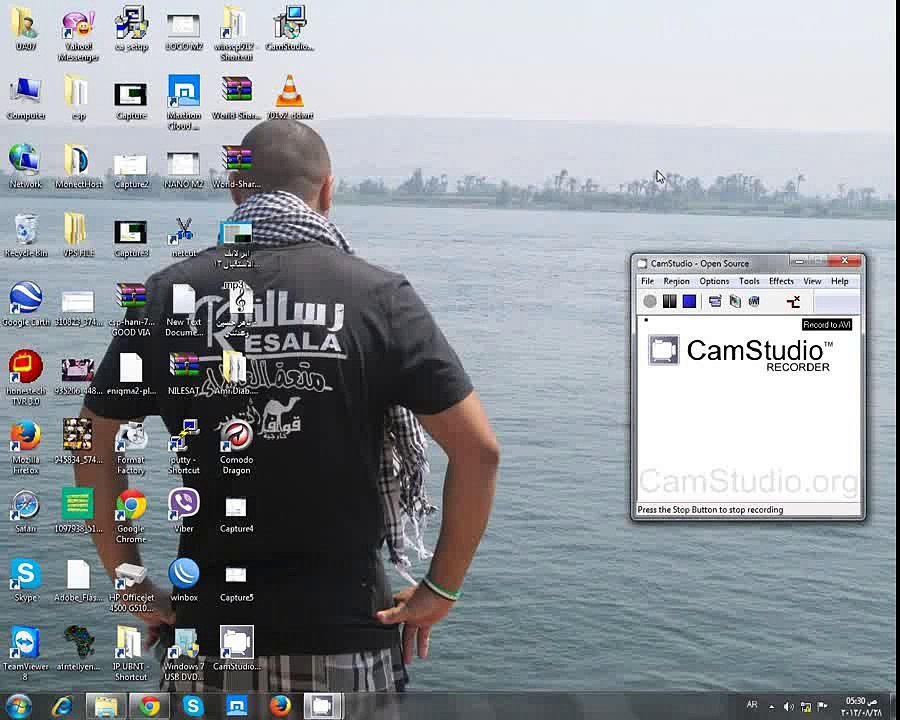Open the View menu in CamStudio
Image resolution: width=900 pixels, height=720 pixels.
point(812,281)
